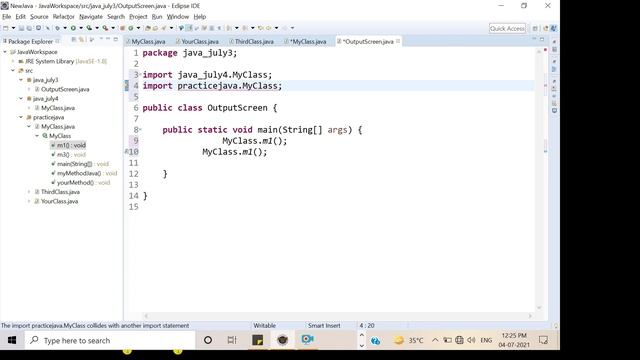Open the Debug button dropdown arrow
This screenshot has height=360, width=640.
(65, 28)
